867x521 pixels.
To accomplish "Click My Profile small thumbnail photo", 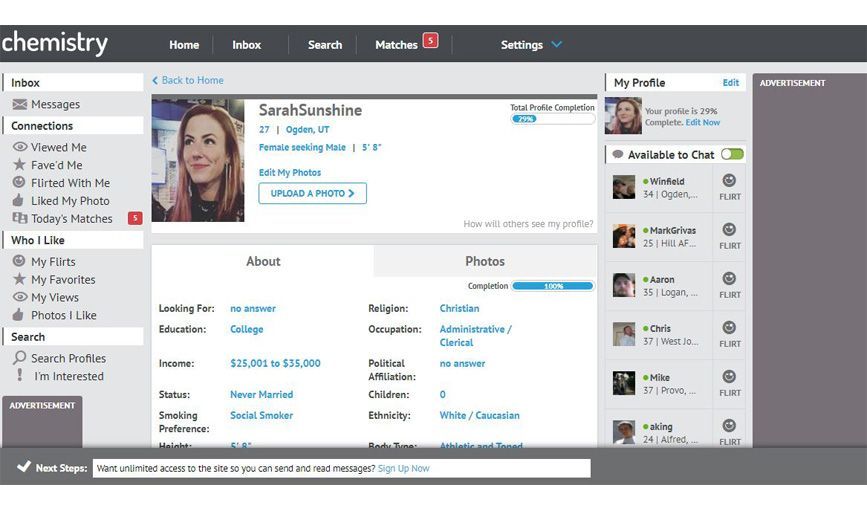I will tap(623, 116).
